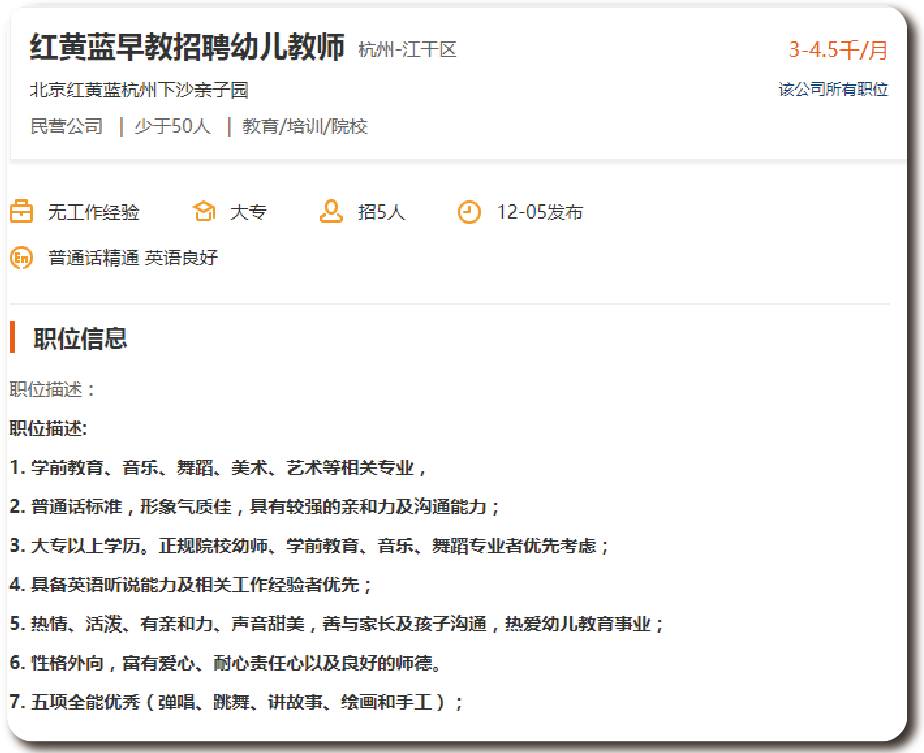
Task: Click the 教育/培训/院校 industry text
Action: pos(305,126)
